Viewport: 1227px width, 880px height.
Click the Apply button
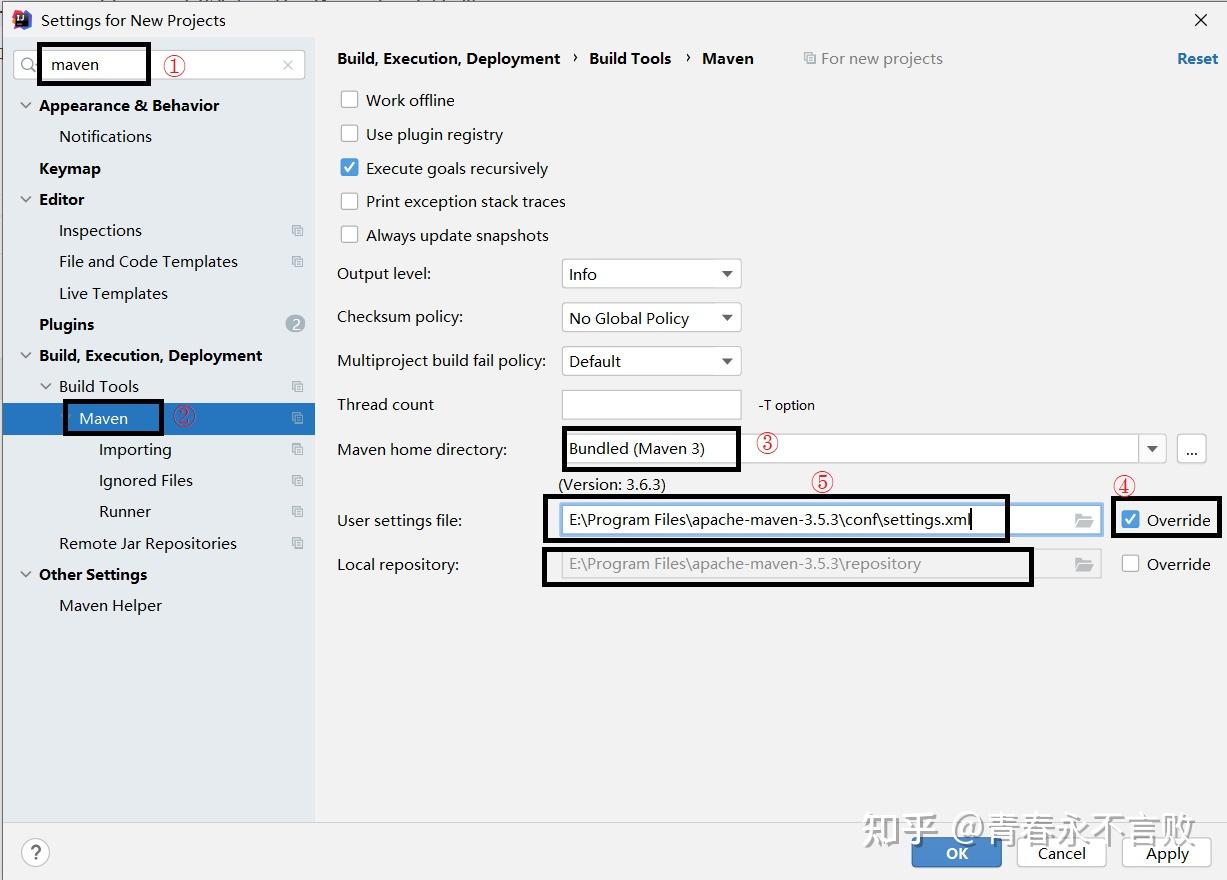pyautogui.click(x=1167, y=852)
